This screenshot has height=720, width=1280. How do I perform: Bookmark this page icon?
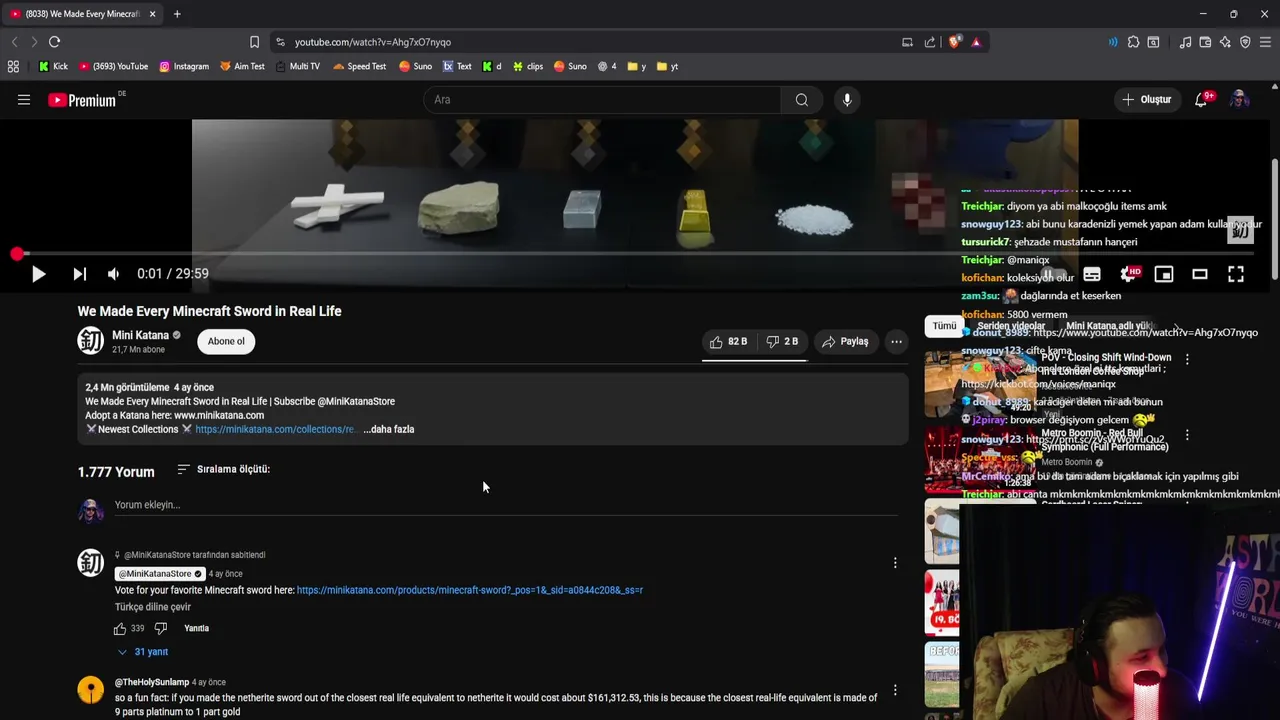coord(254,42)
